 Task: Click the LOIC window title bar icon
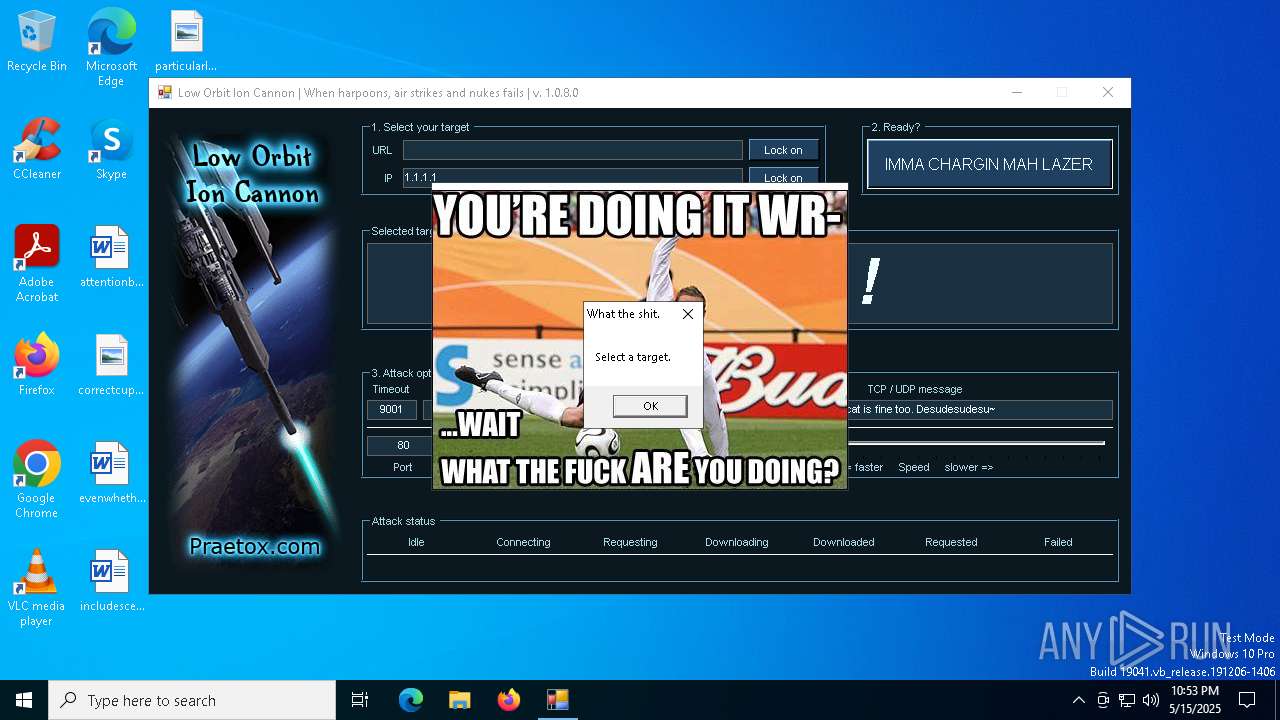[165, 93]
